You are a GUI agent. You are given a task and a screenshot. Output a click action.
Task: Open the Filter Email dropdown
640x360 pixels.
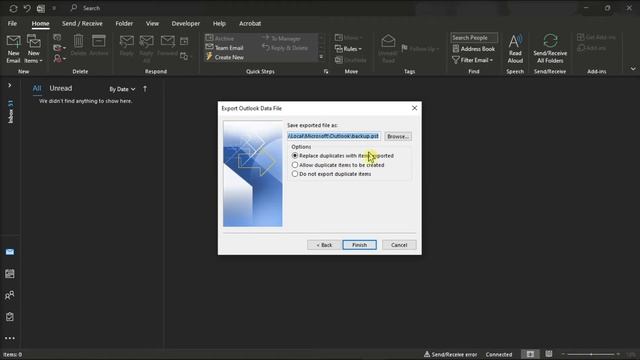pos(473,60)
